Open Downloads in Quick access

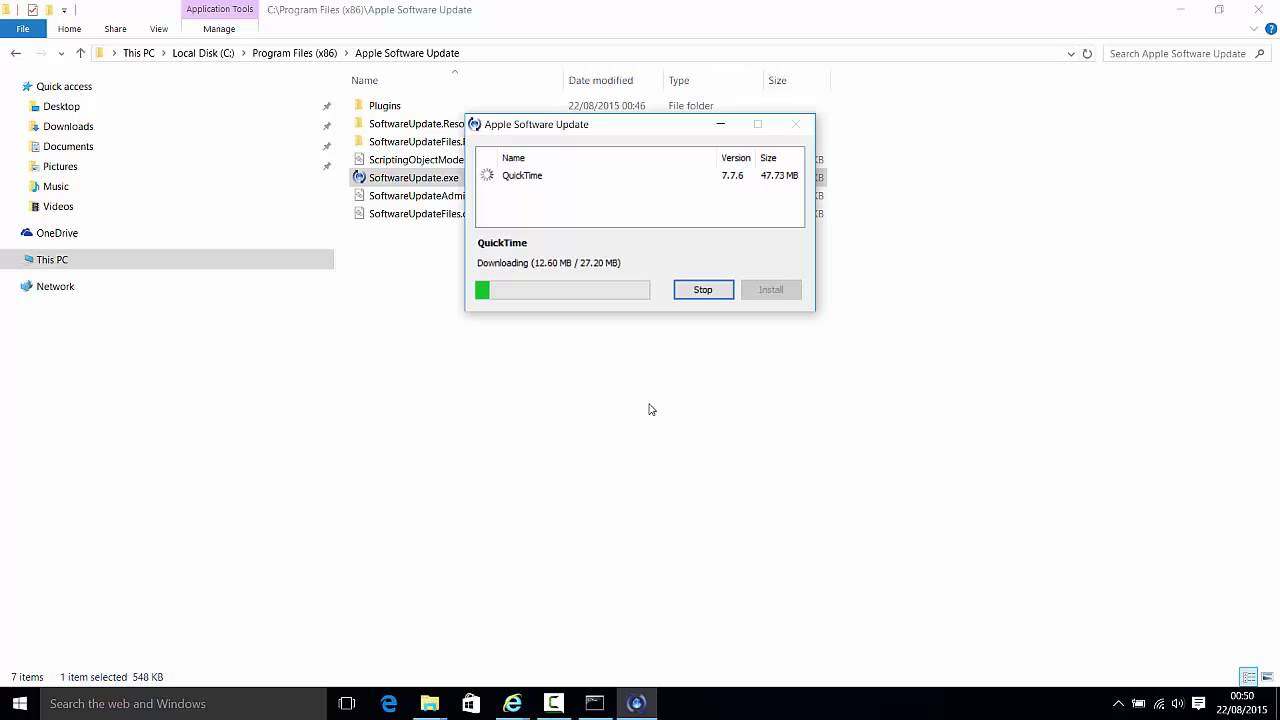(x=68, y=126)
